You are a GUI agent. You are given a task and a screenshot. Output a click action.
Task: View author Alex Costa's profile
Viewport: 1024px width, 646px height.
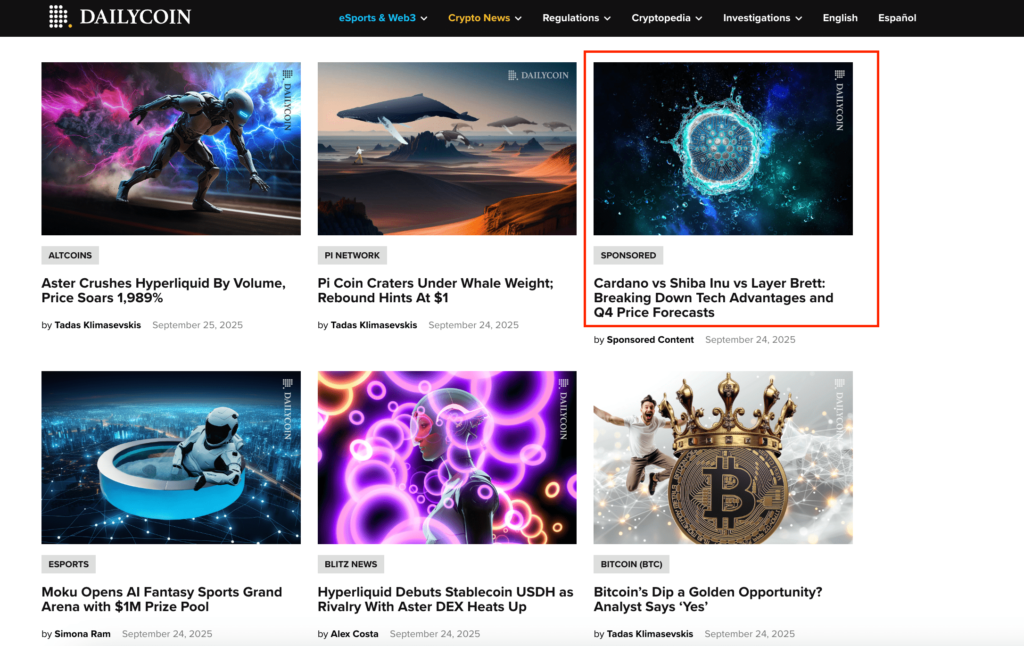click(354, 634)
